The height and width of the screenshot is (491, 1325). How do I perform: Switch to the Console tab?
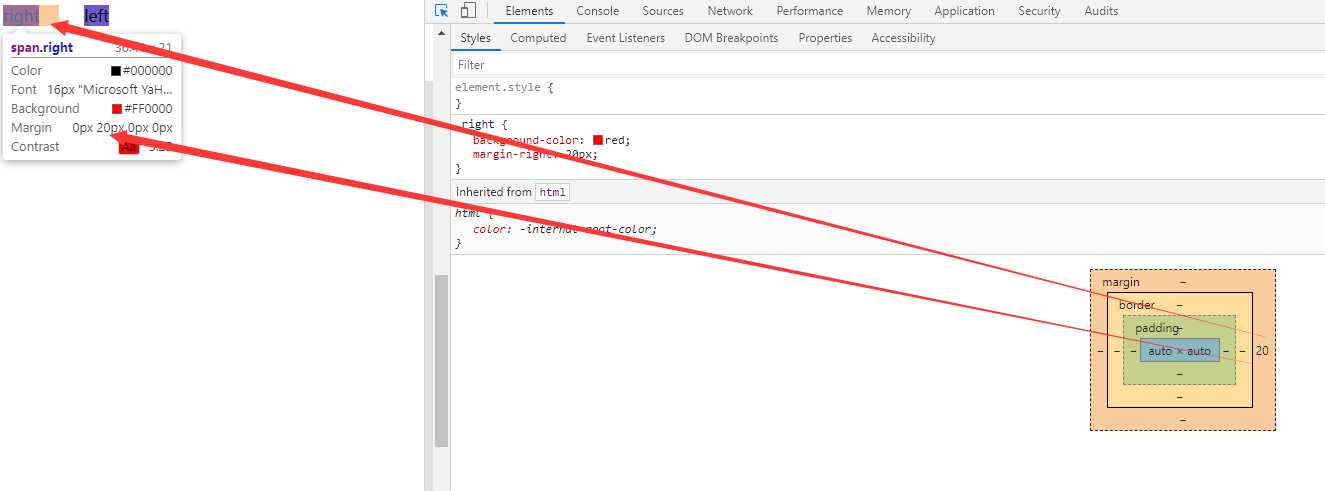click(x=598, y=11)
